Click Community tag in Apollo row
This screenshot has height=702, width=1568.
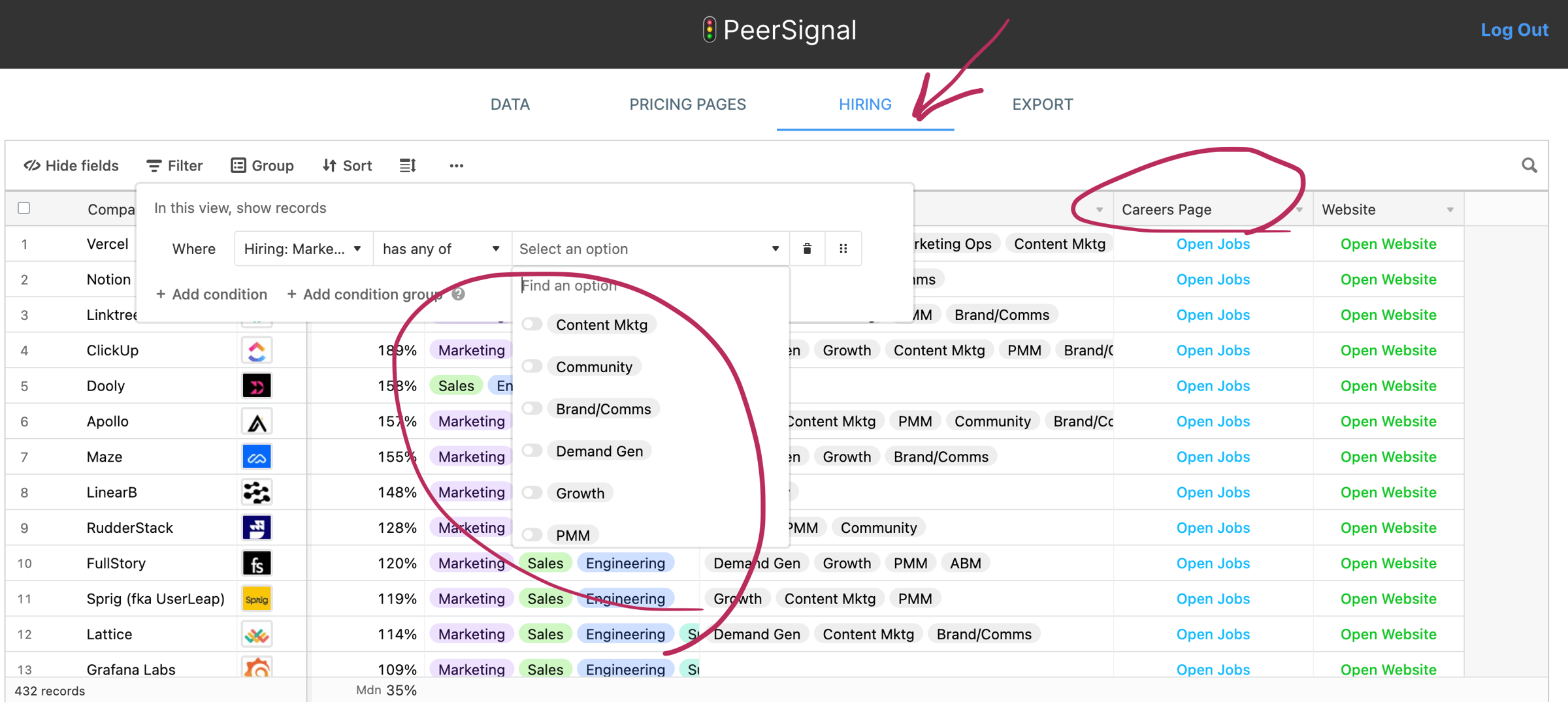(x=992, y=422)
